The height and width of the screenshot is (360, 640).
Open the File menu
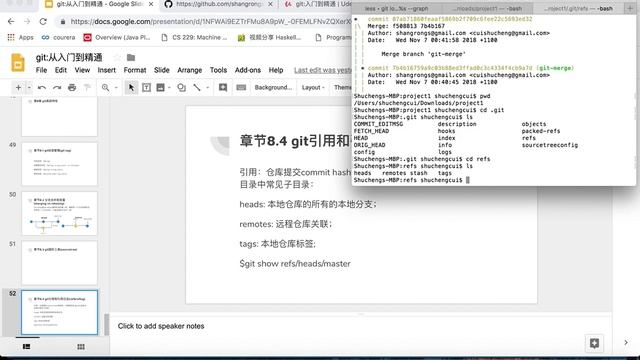[x=41, y=70]
